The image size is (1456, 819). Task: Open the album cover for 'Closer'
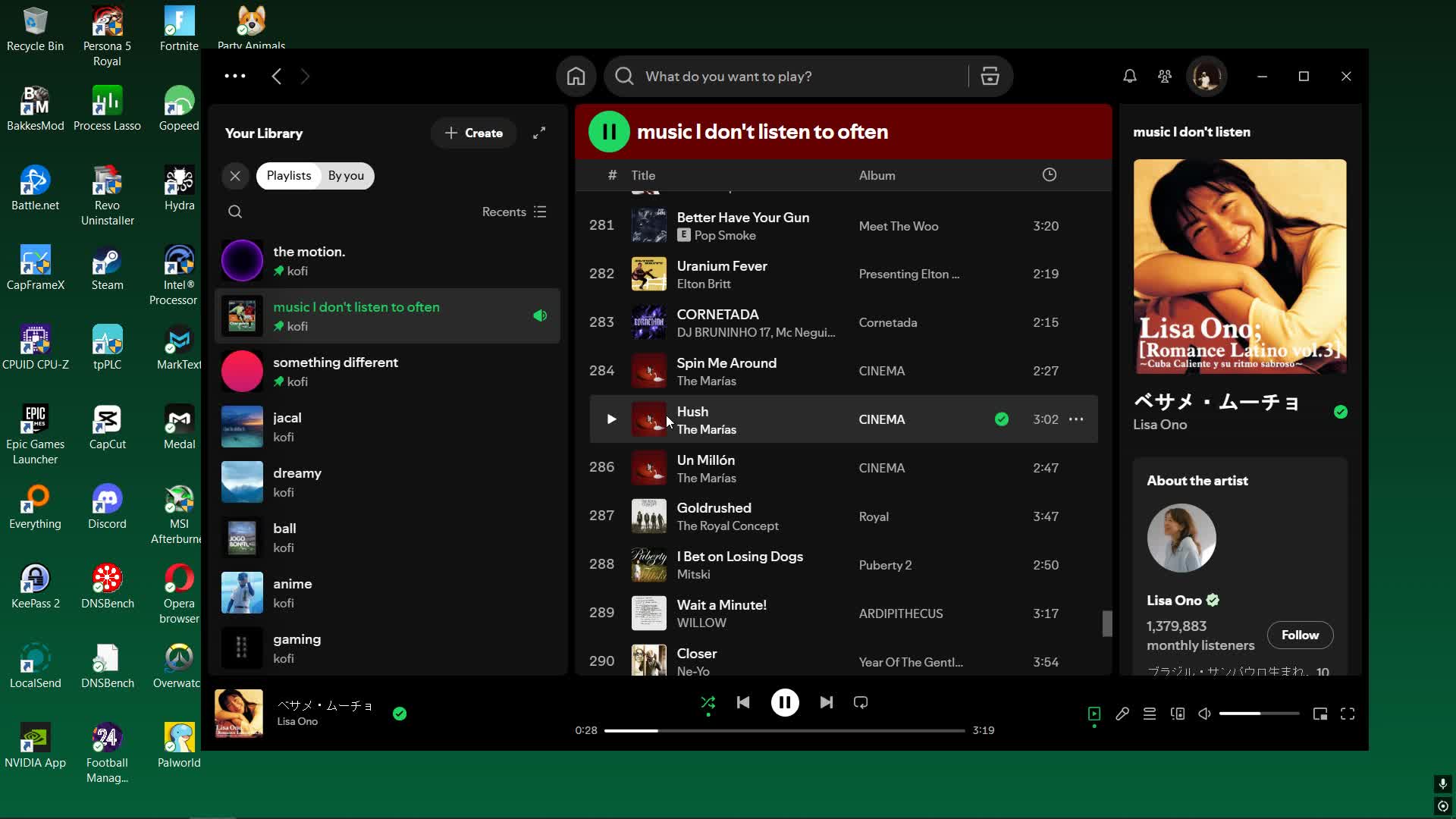click(649, 661)
